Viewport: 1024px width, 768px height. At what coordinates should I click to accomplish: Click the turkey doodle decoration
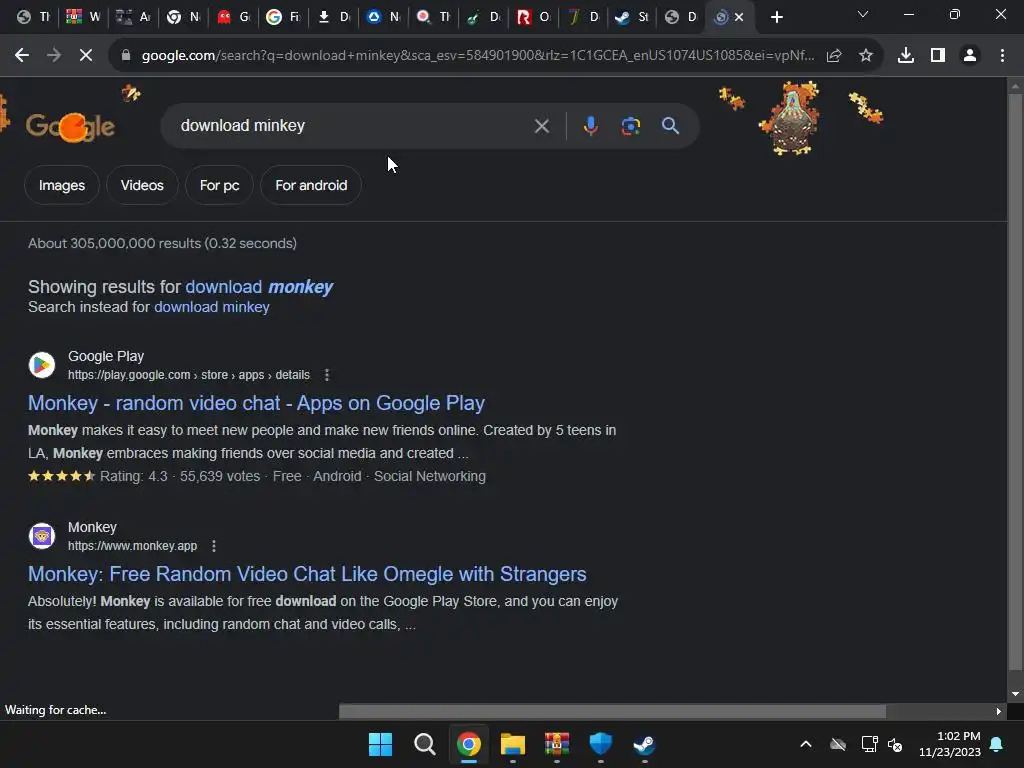791,118
